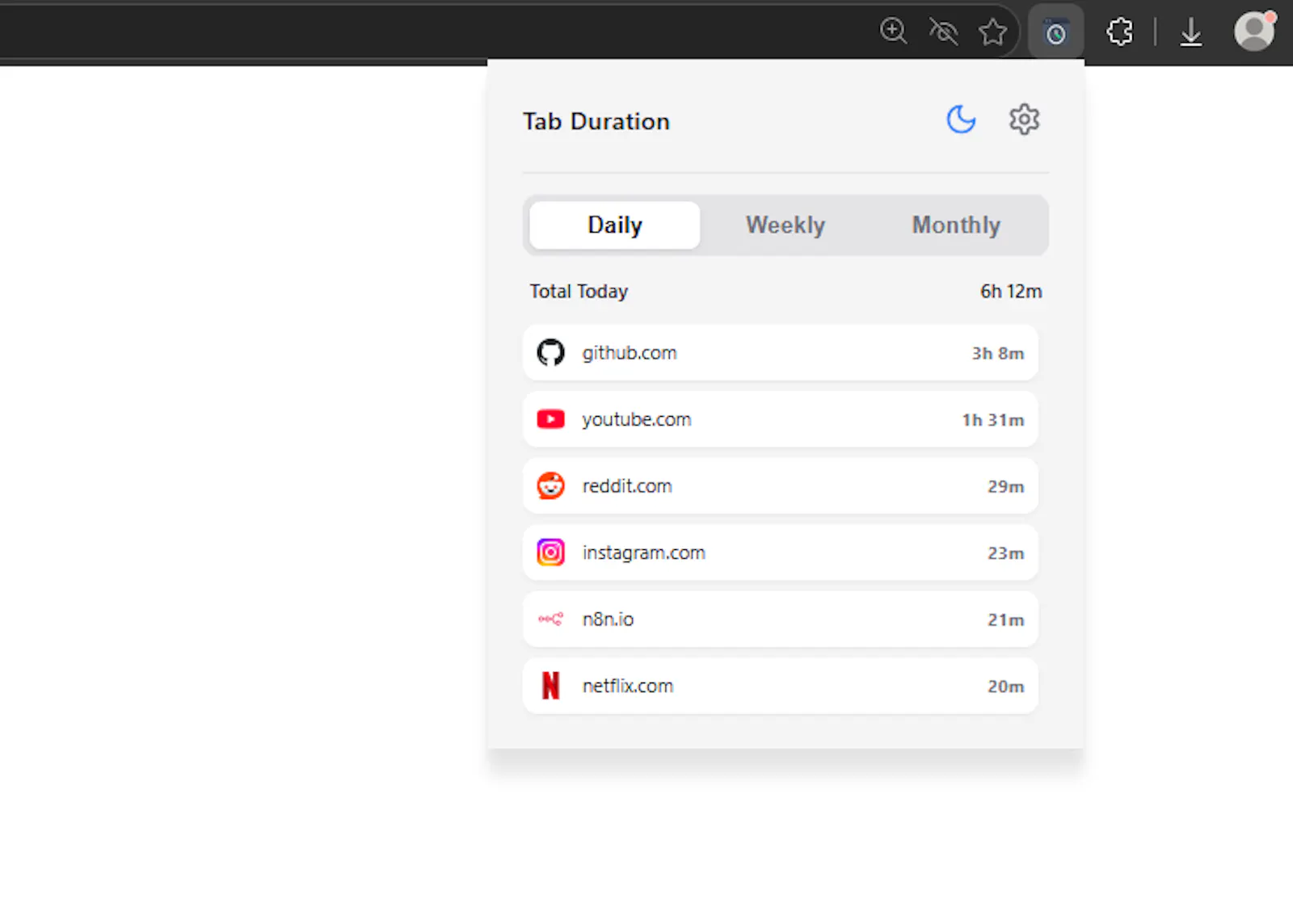The width and height of the screenshot is (1293, 924).
Task: Click the 20m duration value
Action: point(1006,687)
